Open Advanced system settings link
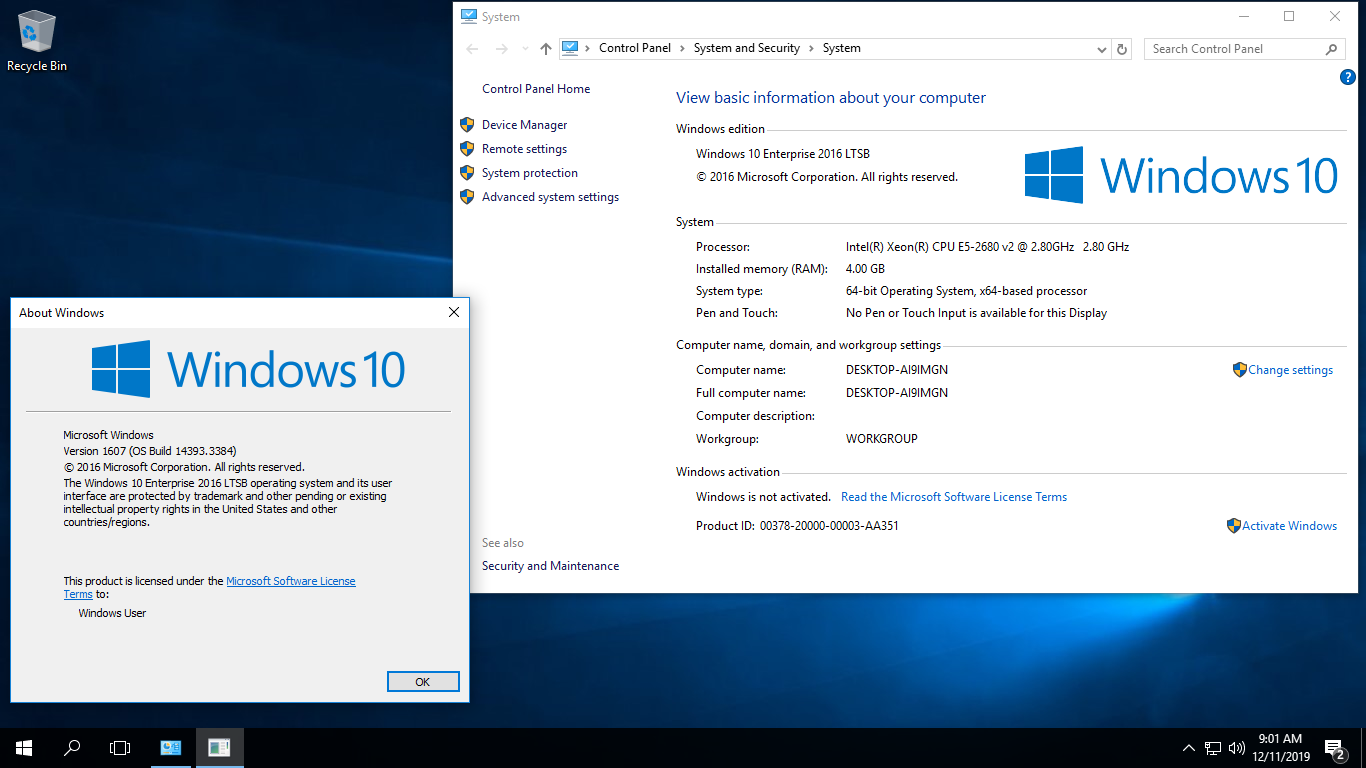The height and width of the screenshot is (768, 1366). 550,197
